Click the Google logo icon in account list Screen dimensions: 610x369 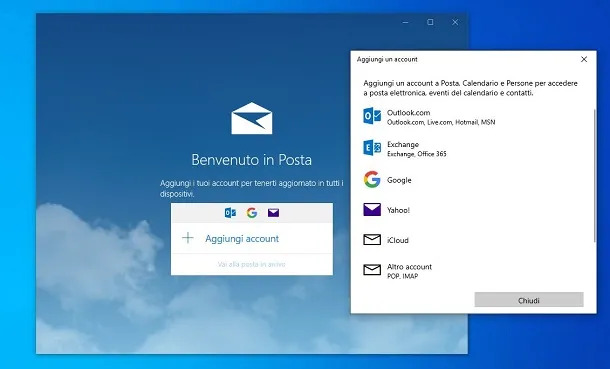pyautogui.click(x=372, y=180)
